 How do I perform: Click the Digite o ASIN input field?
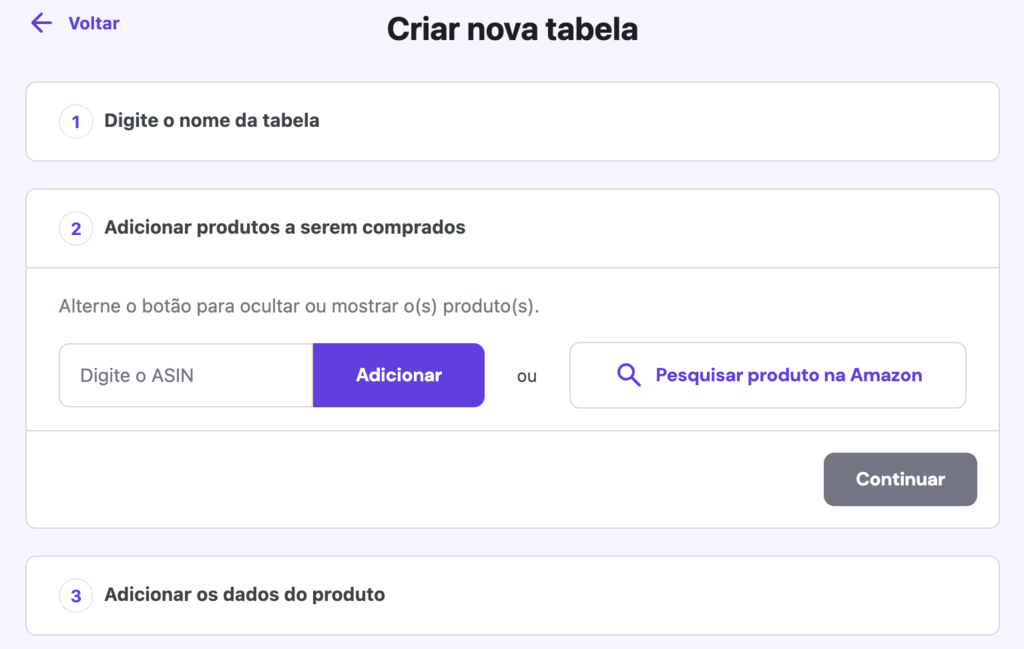[185, 375]
